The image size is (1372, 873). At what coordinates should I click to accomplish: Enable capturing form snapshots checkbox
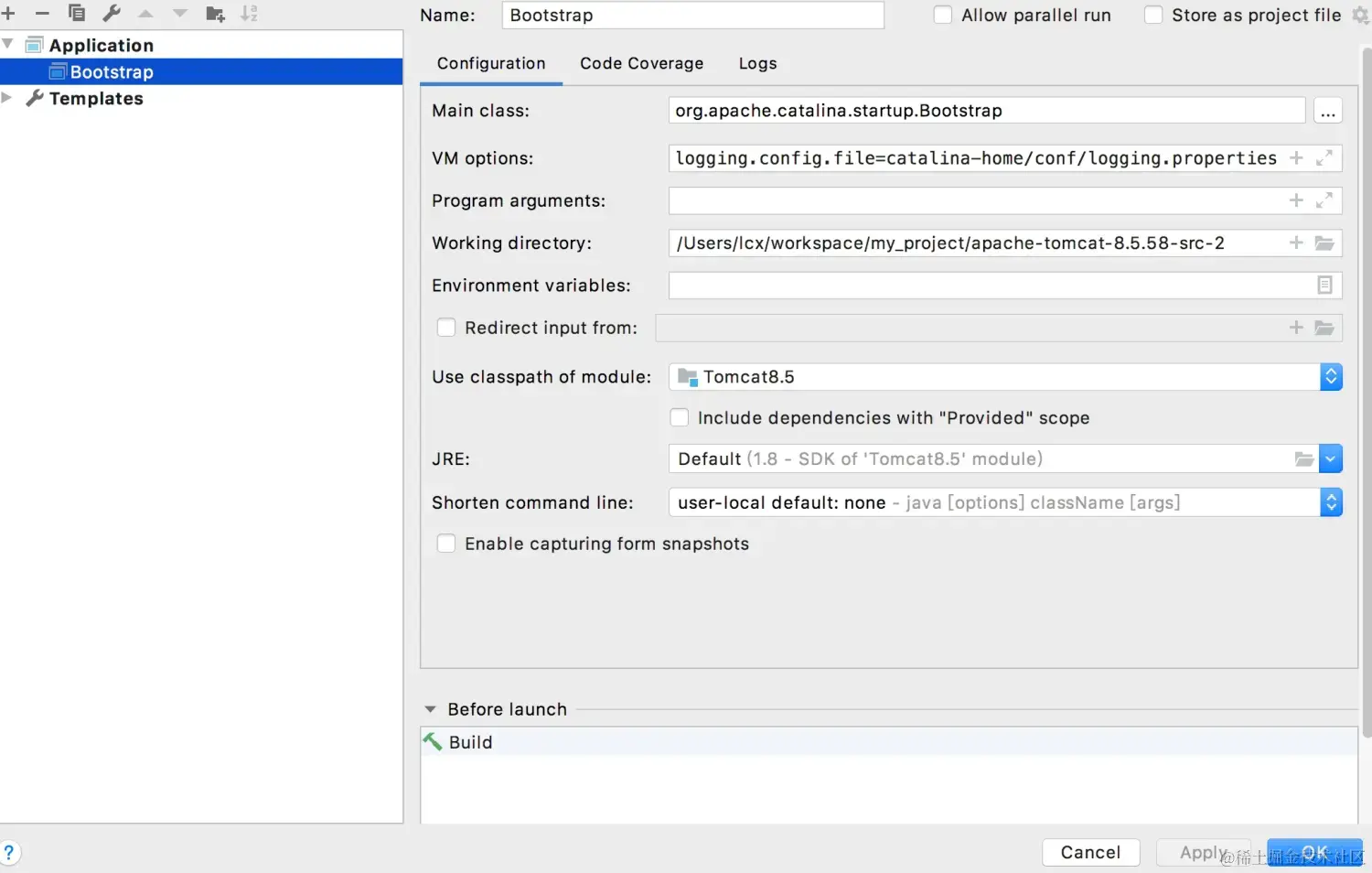446,544
